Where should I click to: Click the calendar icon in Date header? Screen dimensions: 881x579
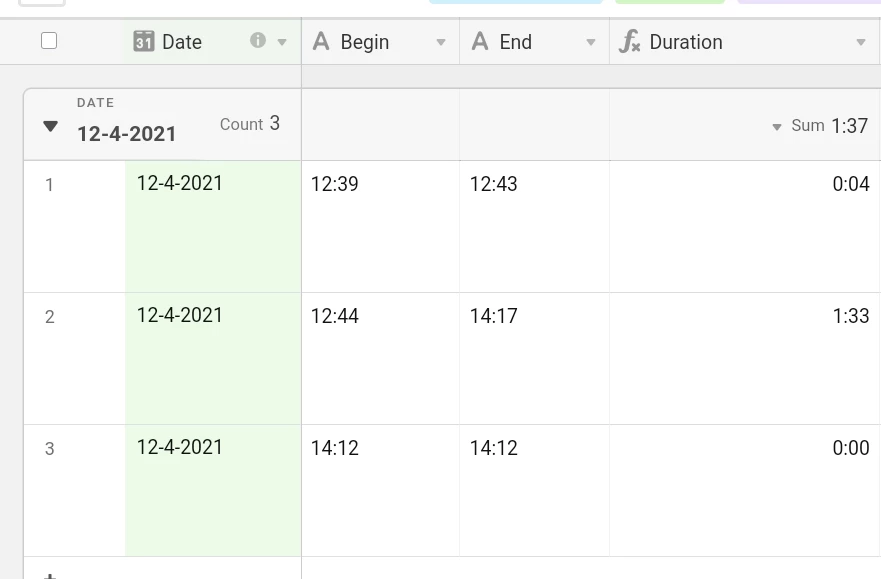click(x=143, y=42)
